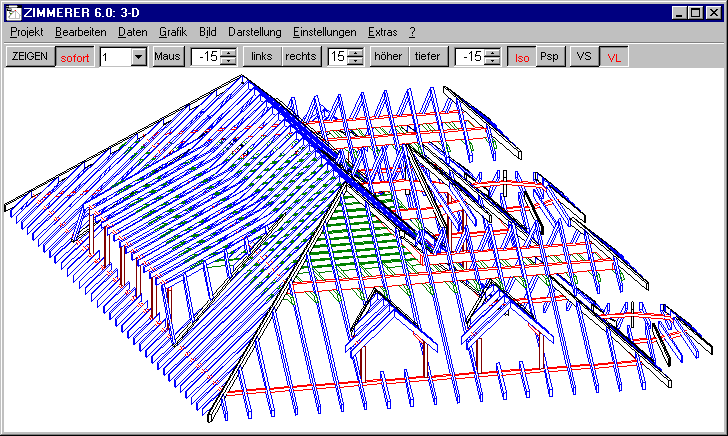Image resolution: width=728 pixels, height=436 pixels.
Task: Tilt view using the höher button
Action: click(388, 57)
